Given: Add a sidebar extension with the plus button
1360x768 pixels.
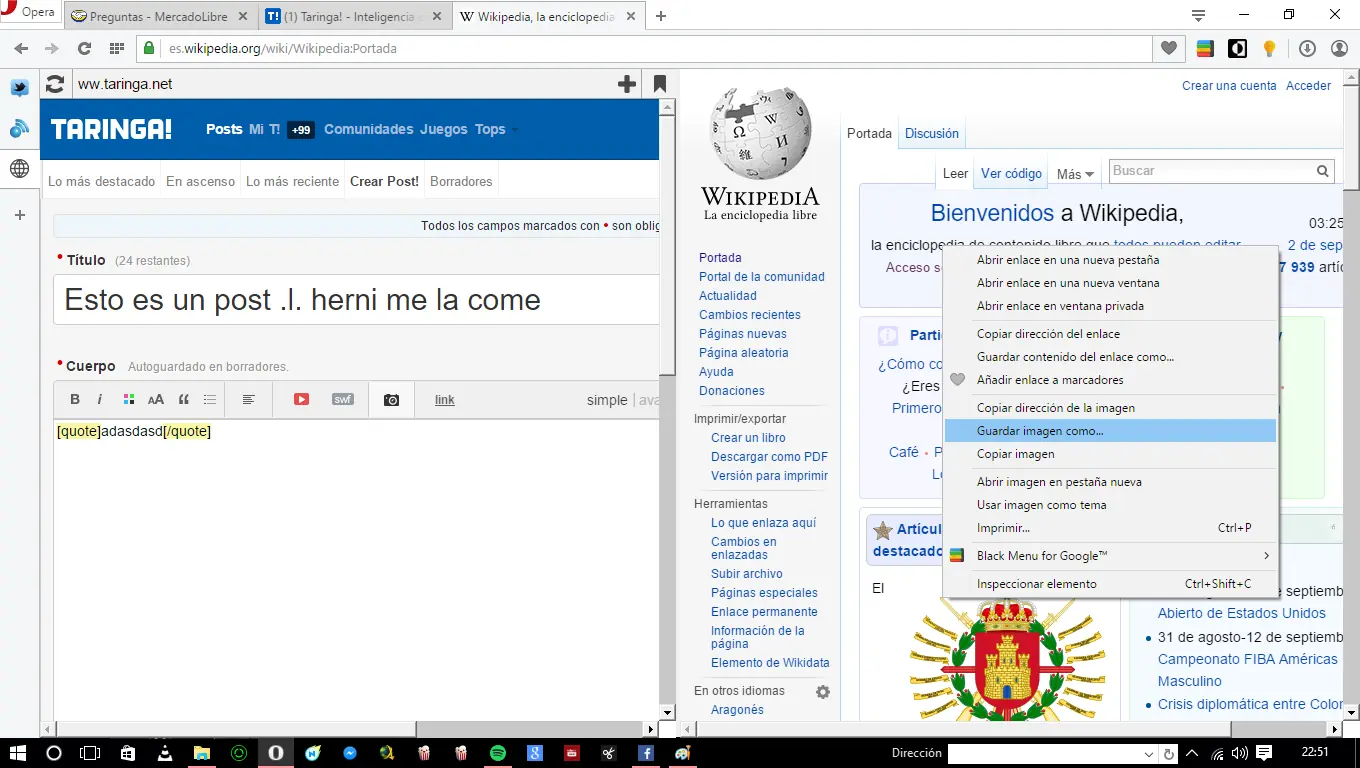Looking at the screenshot, I should 19,215.
